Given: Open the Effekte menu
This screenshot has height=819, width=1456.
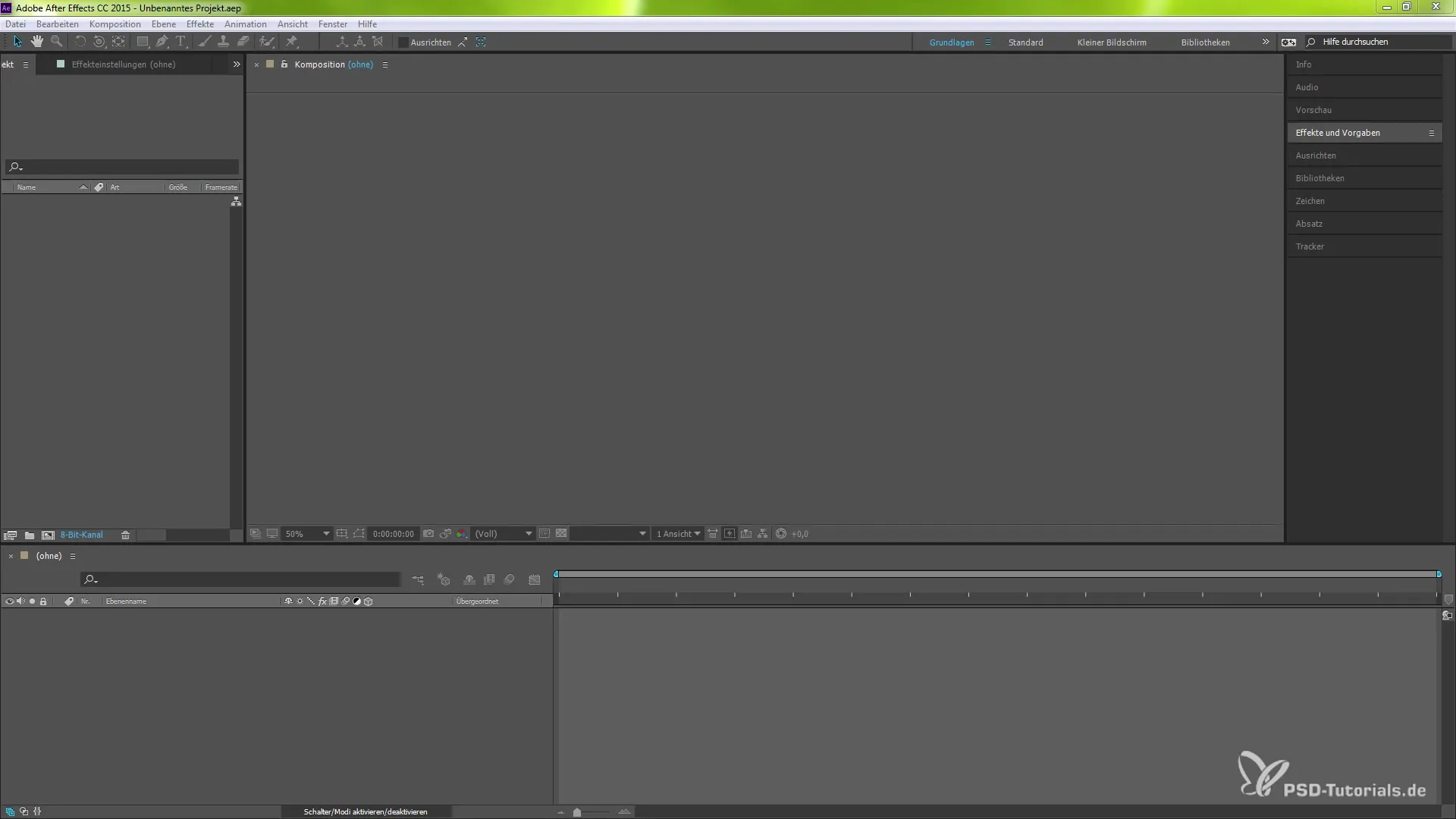Looking at the screenshot, I should 200,24.
